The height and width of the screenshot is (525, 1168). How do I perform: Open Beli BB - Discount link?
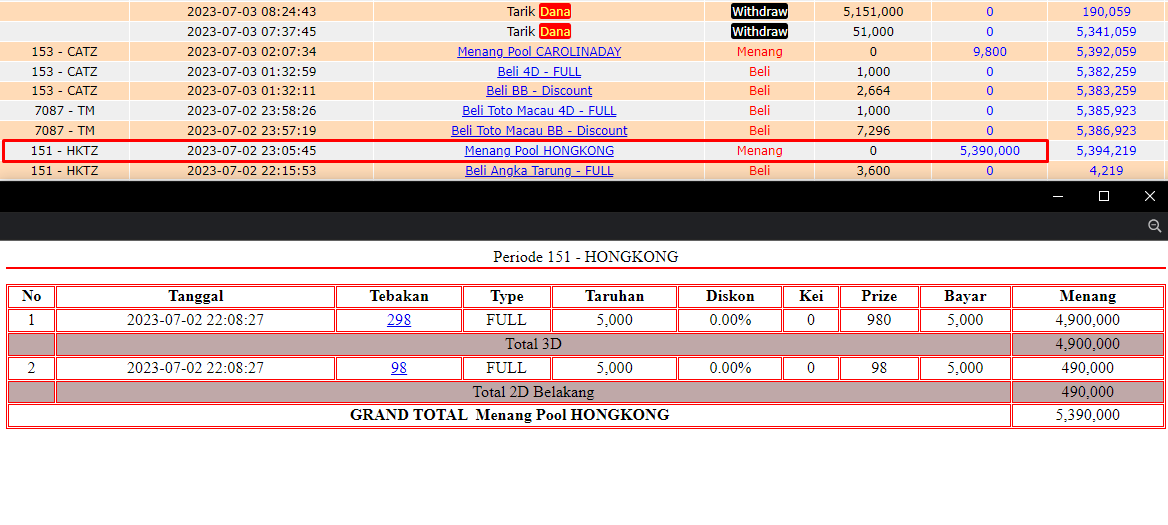tap(539, 91)
